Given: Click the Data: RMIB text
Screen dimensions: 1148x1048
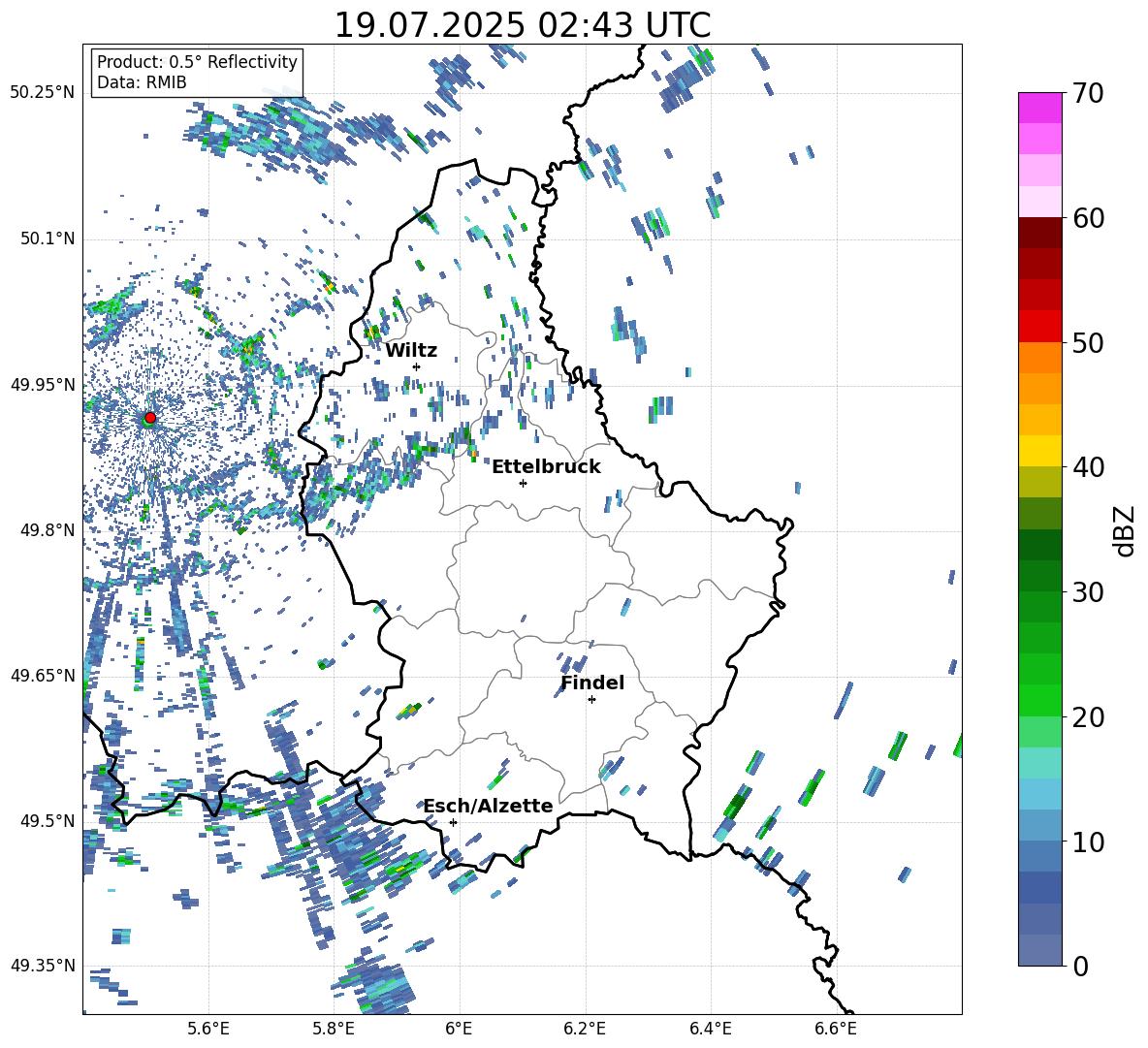Looking at the screenshot, I should 142,82.
